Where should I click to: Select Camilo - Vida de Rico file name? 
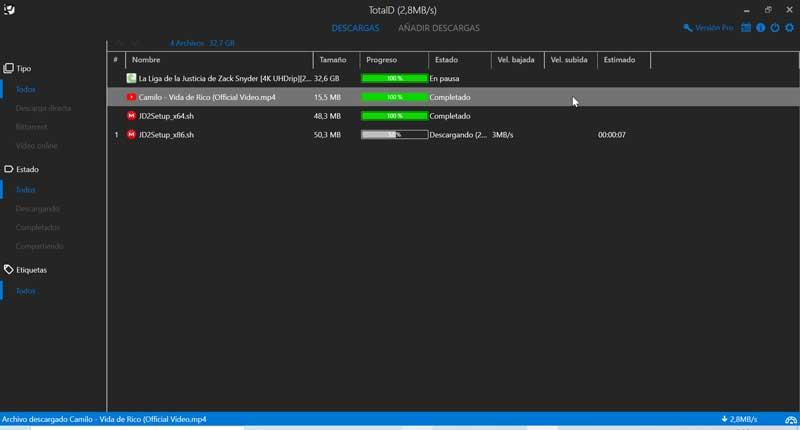[207, 97]
